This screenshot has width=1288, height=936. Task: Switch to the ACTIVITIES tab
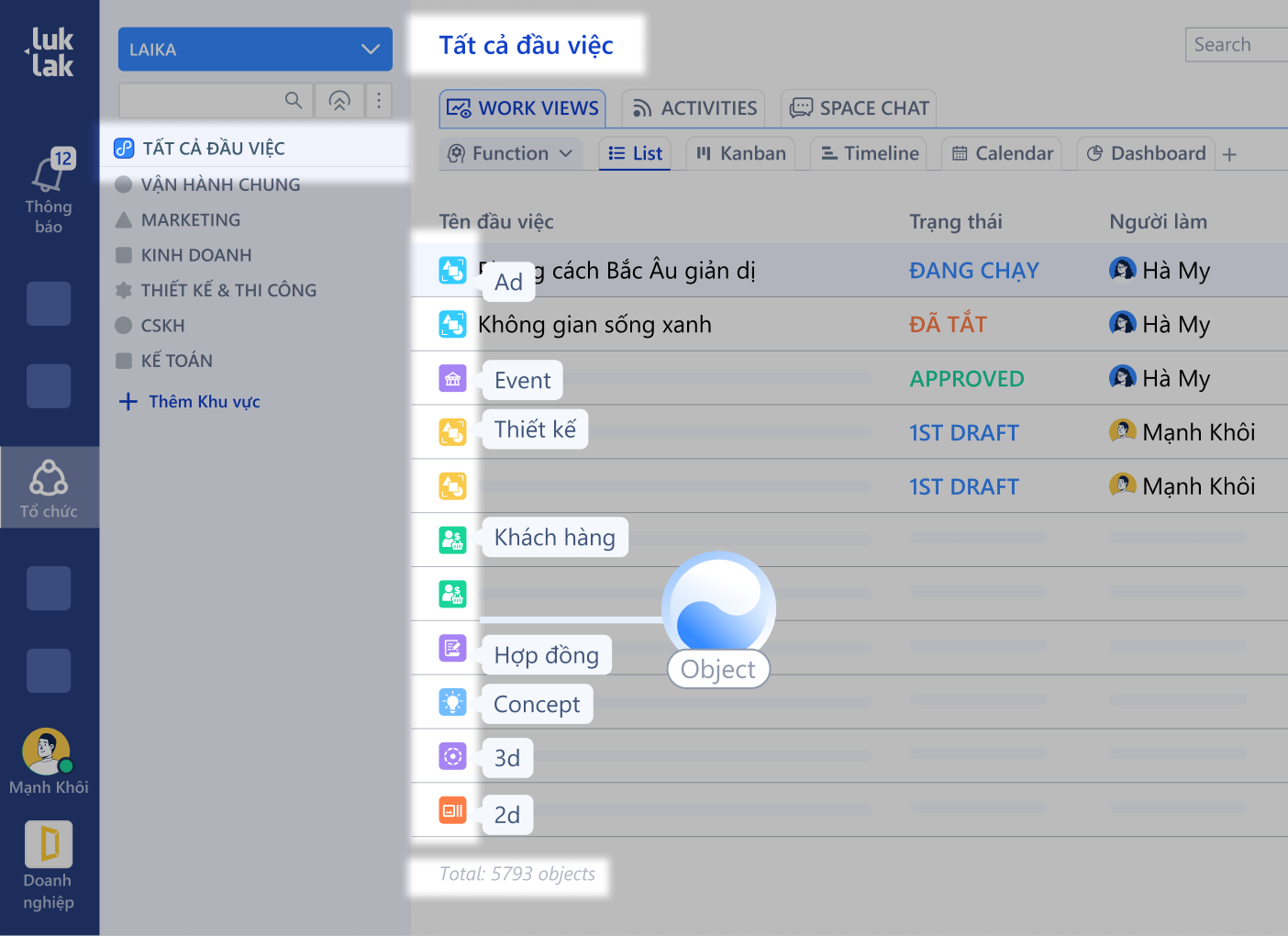click(x=694, y=108)
